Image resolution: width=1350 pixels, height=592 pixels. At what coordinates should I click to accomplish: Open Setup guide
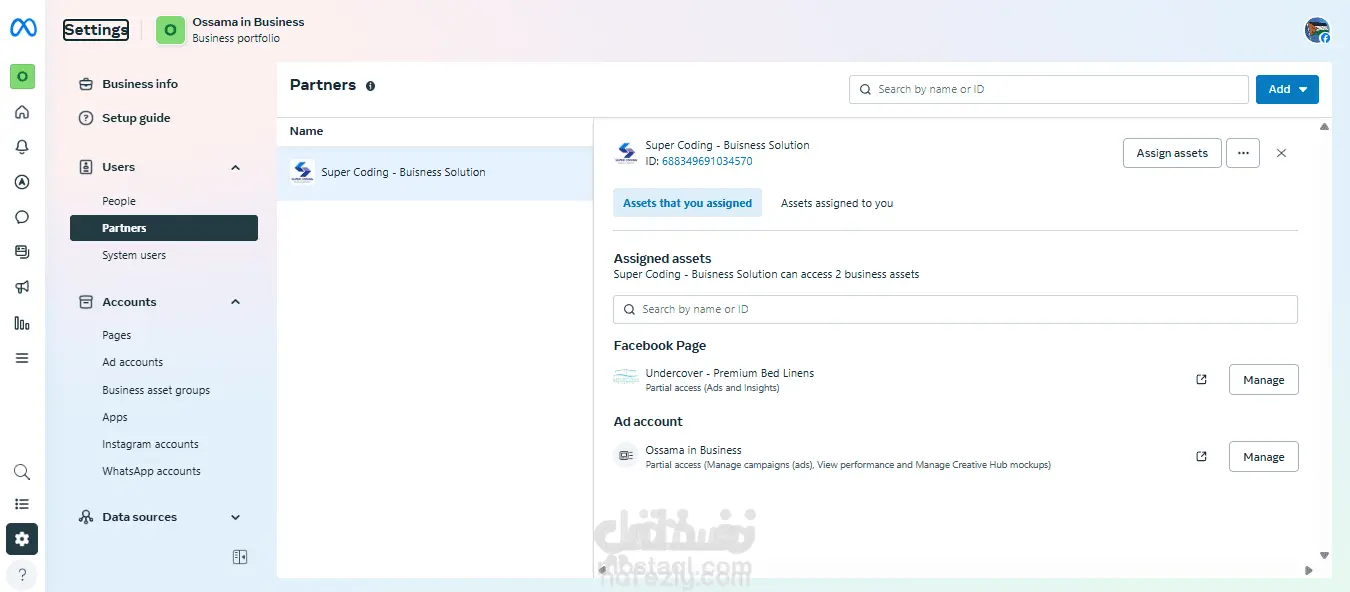point(136,118)
